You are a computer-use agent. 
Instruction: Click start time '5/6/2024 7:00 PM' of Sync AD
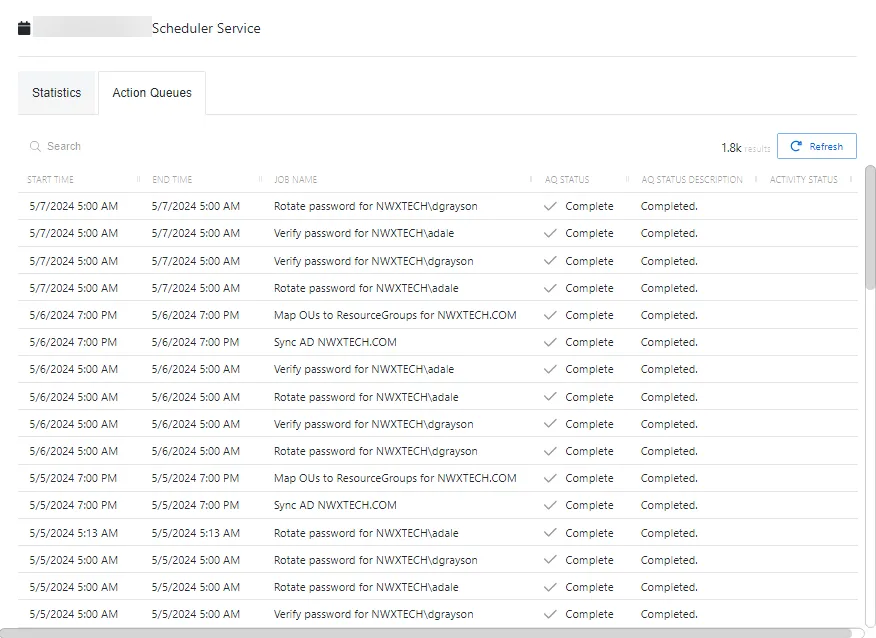(73, 342)
